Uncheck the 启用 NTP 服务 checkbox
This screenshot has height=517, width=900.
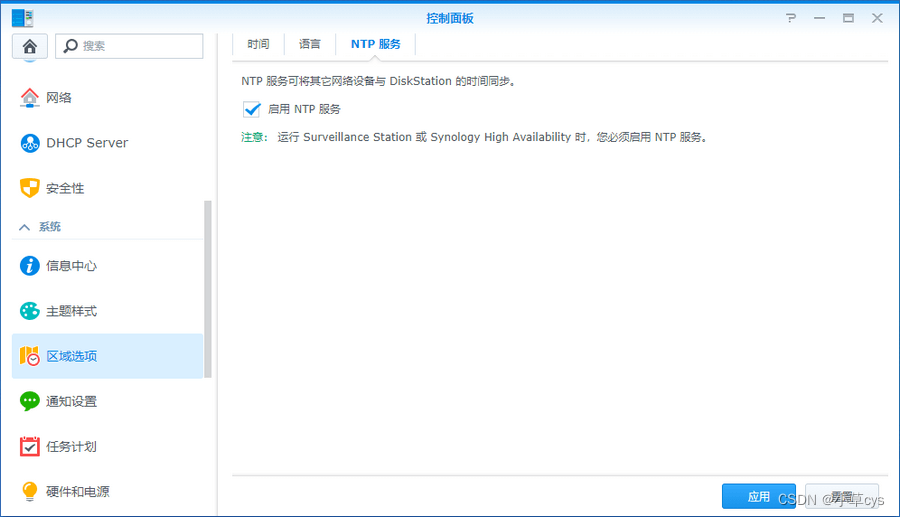[251, 109]
